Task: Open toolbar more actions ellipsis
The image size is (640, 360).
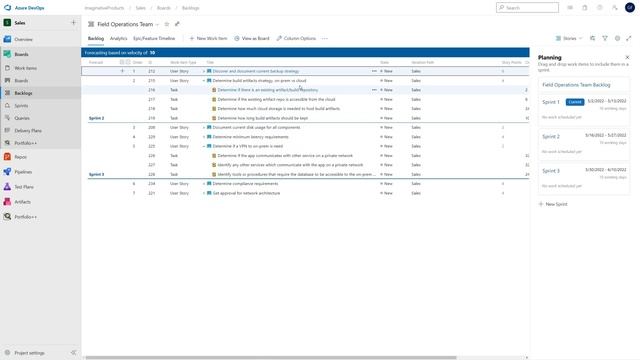Action: point(324,38)
